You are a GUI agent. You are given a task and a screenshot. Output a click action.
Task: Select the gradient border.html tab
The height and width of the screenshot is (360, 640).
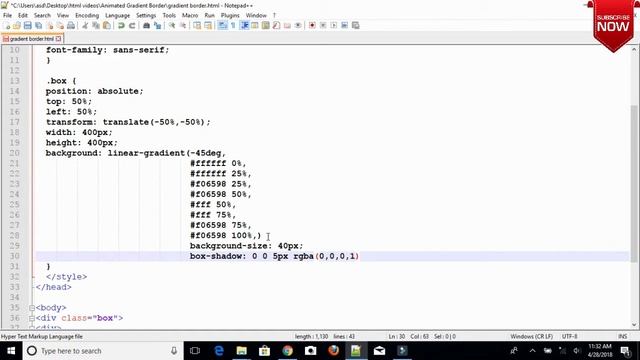click(32, 39)
